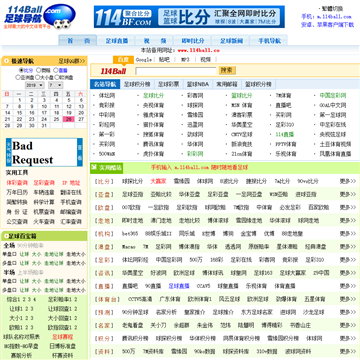
Task: Open the red IP 地址 tool link
Action: pyautogui.click(x=71, y=183)
